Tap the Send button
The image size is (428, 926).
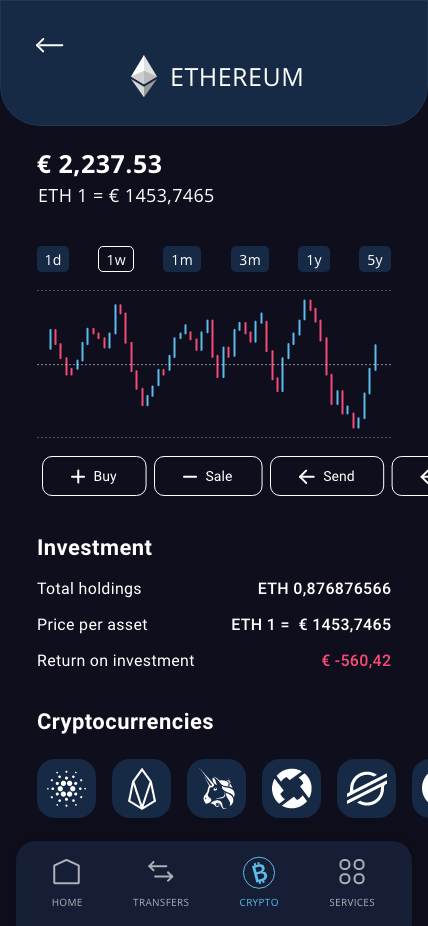tap(327, 476)
